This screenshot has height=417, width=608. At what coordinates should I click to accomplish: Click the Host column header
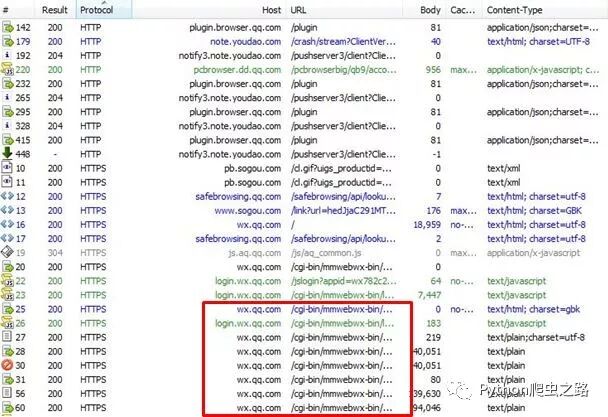tap(271, 10)
